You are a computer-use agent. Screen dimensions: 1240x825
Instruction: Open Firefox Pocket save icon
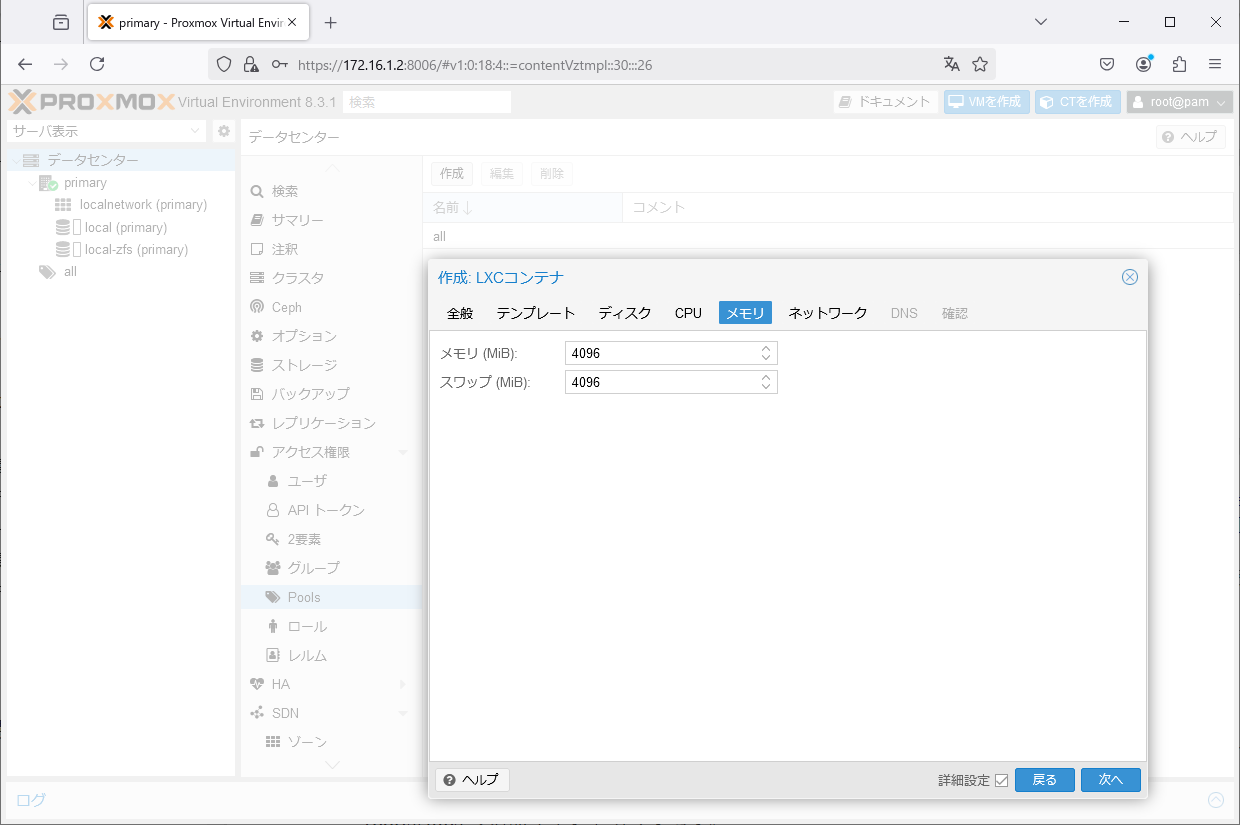coord(1107,64)
